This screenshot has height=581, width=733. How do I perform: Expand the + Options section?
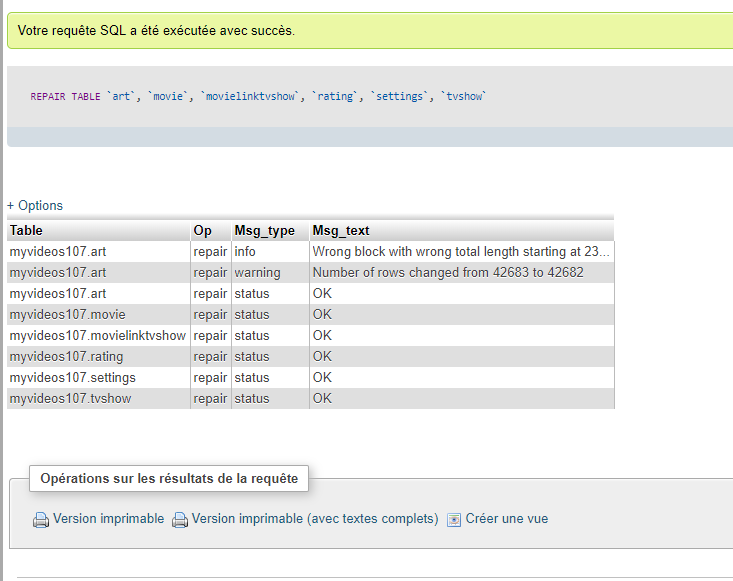pos(35,206)
